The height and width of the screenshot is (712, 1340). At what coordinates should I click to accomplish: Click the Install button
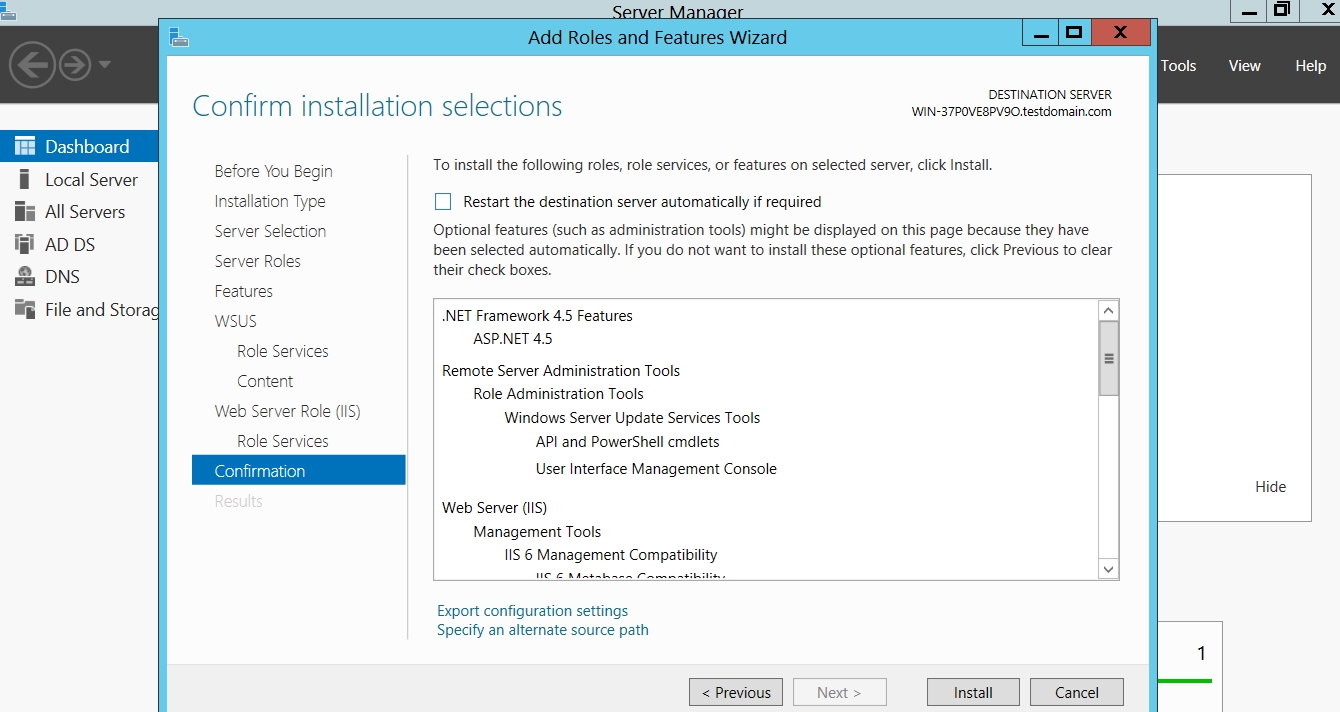[972, 692]
